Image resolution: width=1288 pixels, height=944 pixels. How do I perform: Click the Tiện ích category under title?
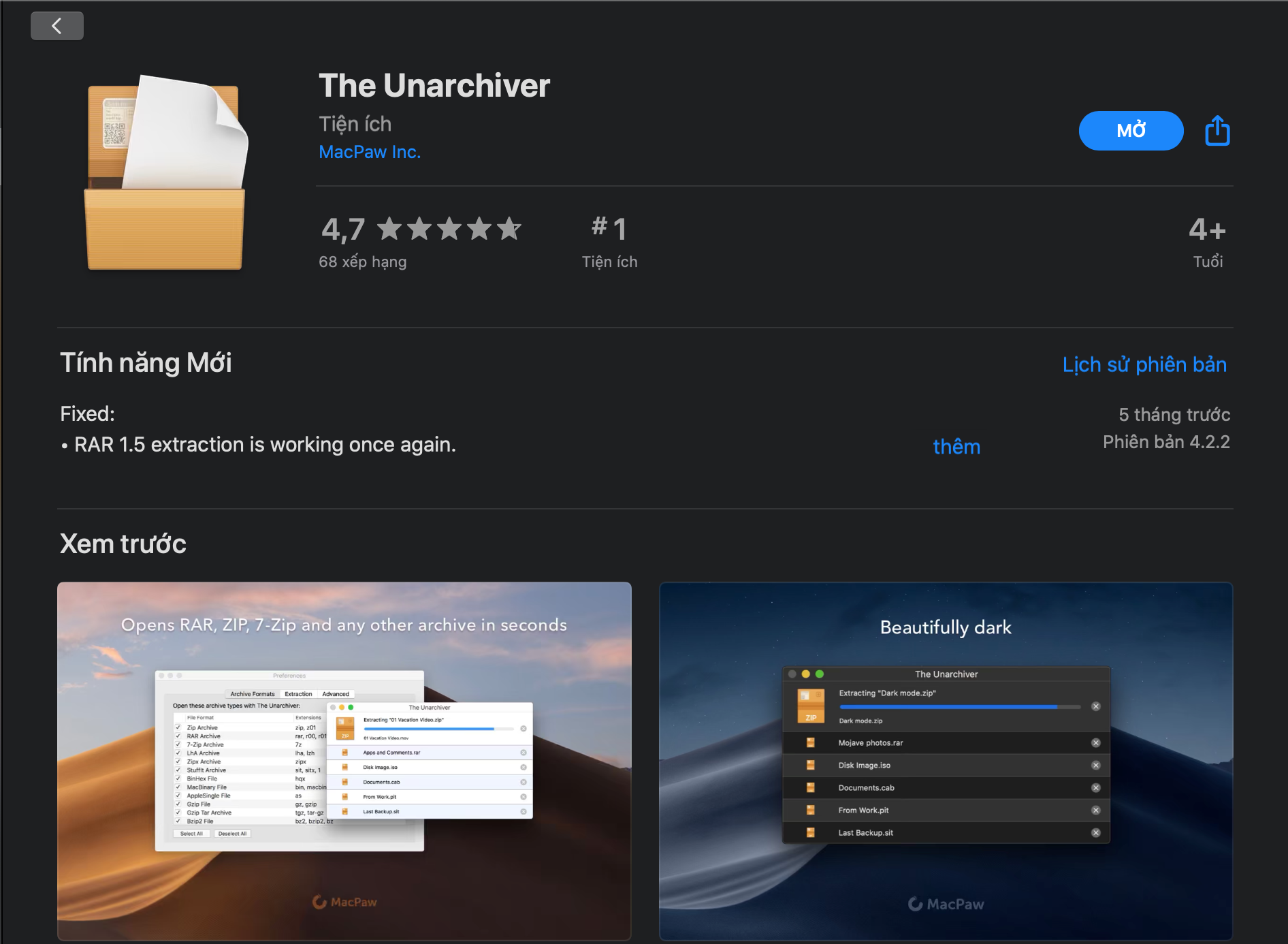click(355, 124)
